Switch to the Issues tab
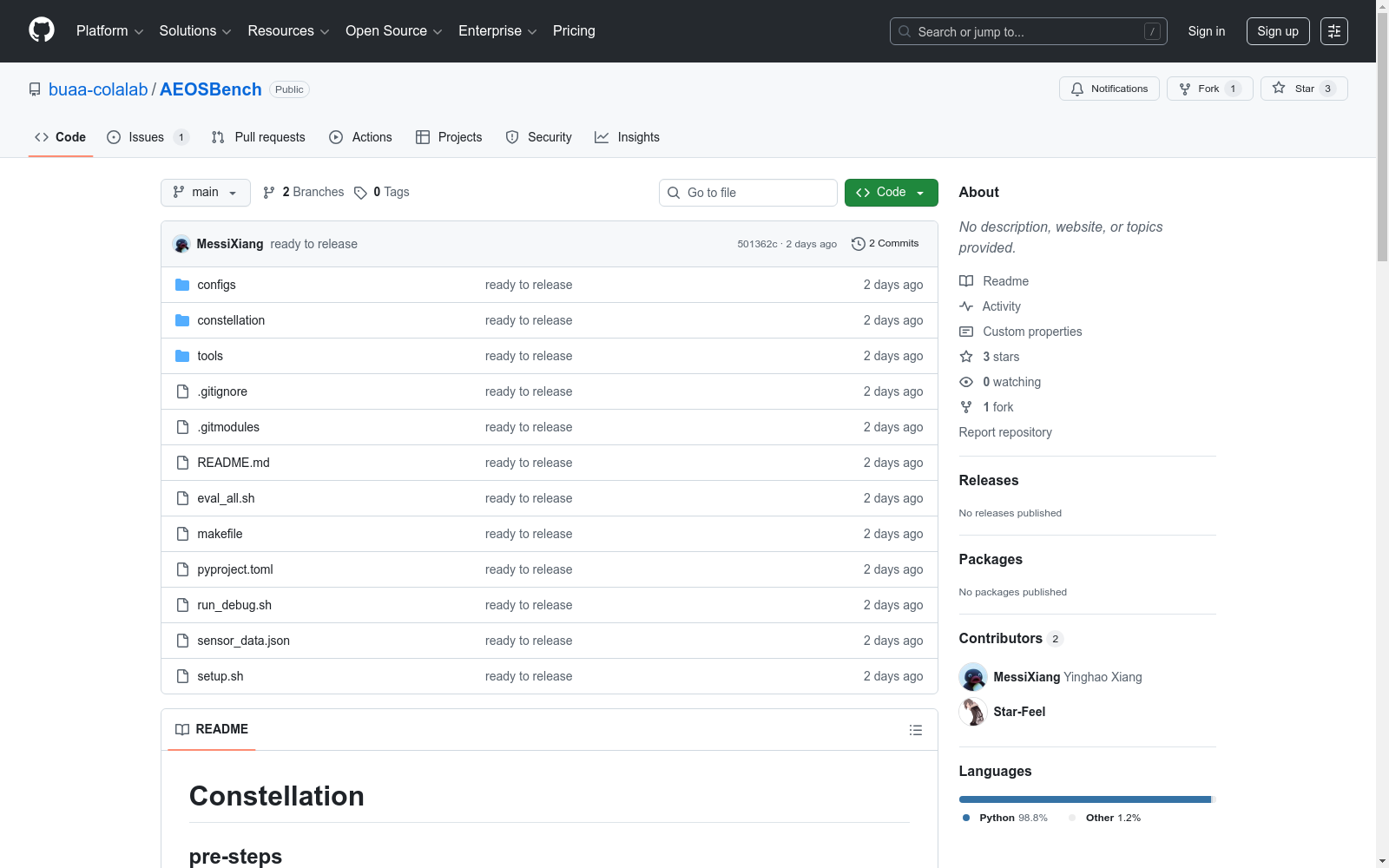 pyautogui.click(x=148, y=137)
